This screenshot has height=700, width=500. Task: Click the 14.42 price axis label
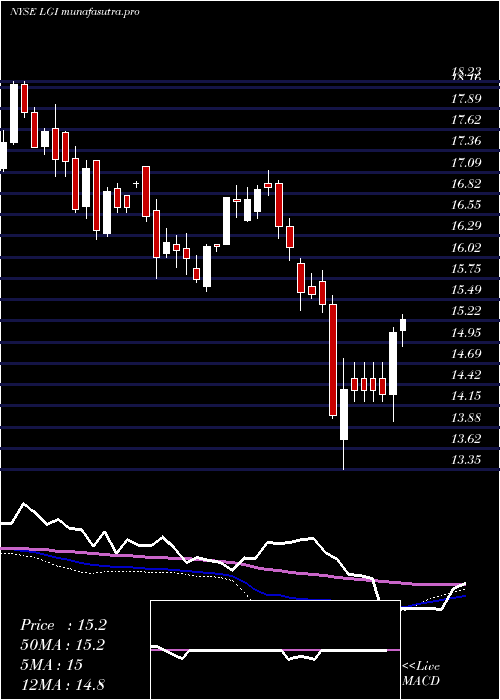coord(466,375)
